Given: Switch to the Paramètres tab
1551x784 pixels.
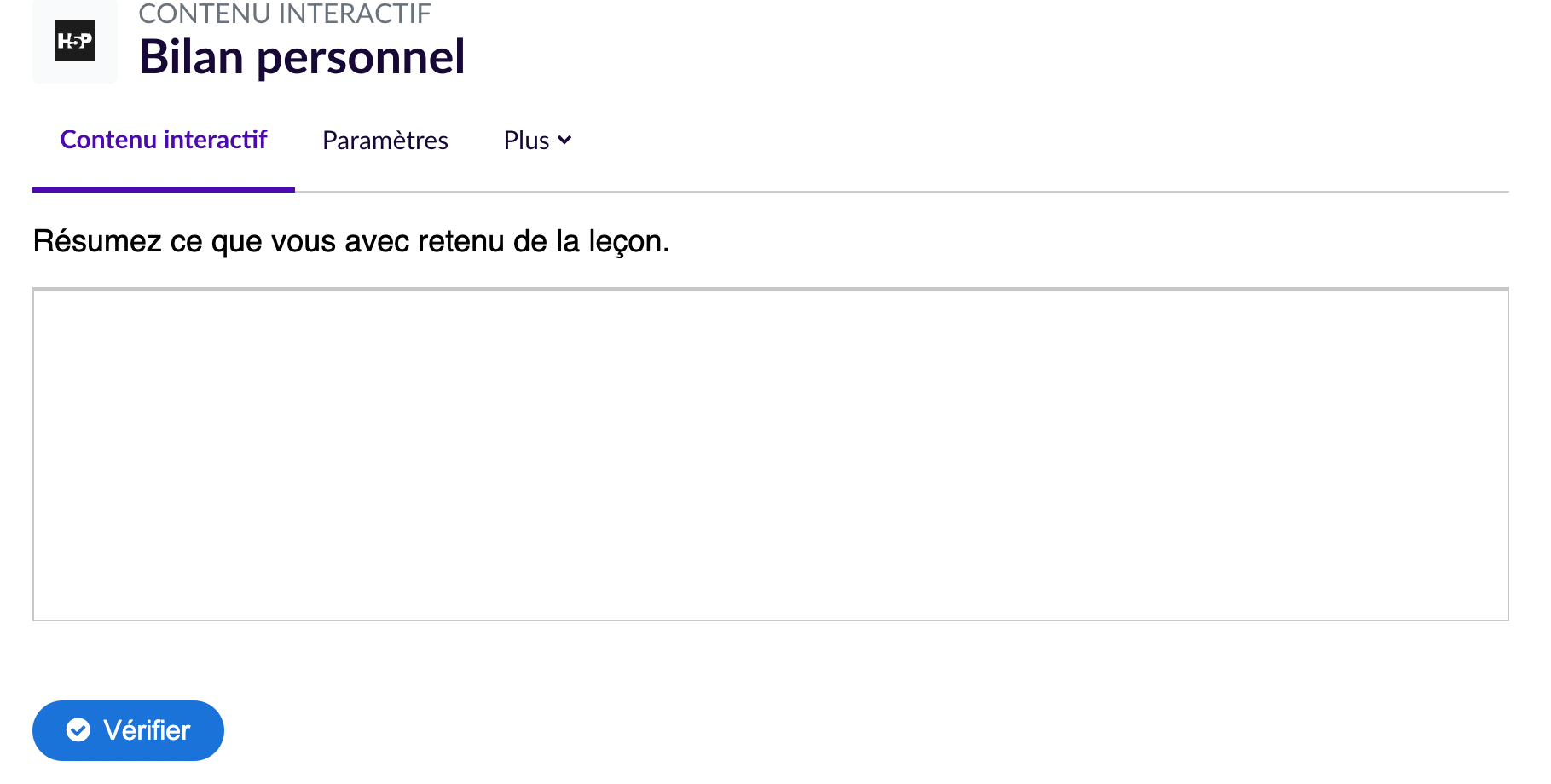Looking at the screenshot, I should [x=385, y=141].
